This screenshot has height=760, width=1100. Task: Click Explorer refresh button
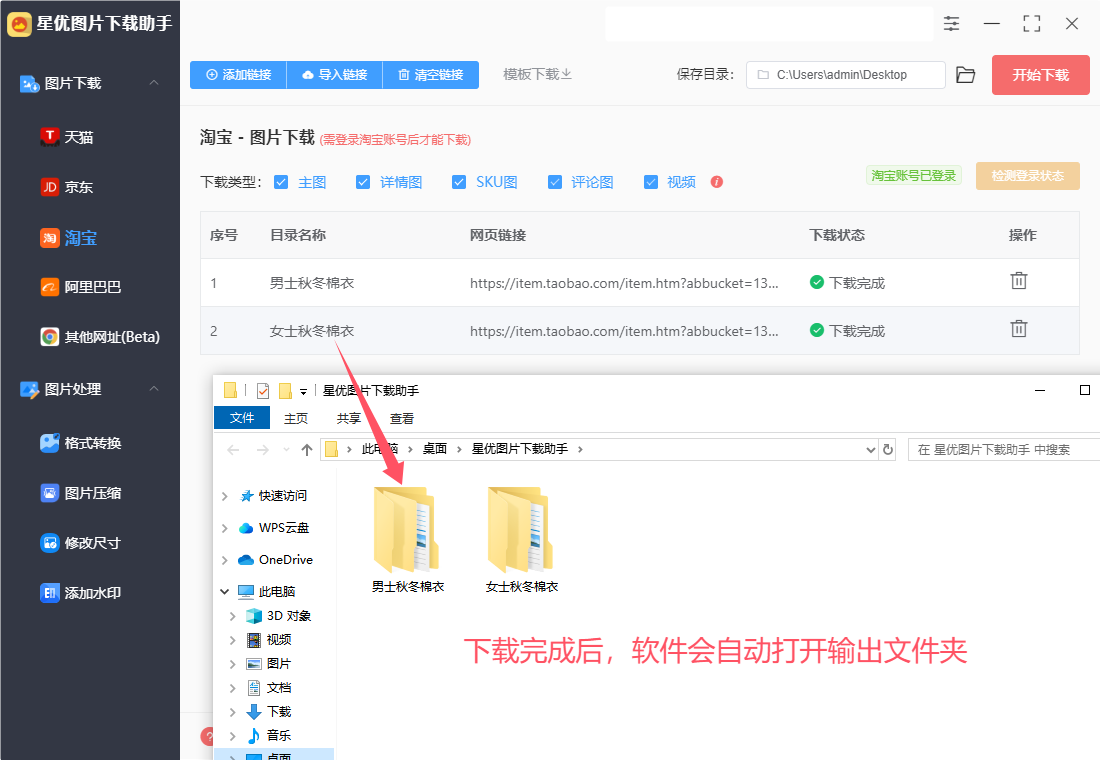887,449
